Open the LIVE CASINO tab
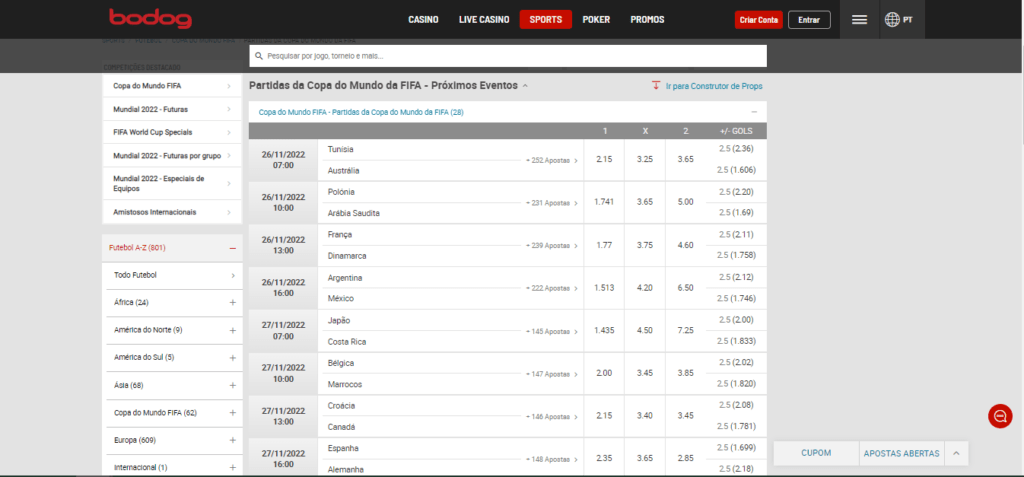 click(484, 20)
